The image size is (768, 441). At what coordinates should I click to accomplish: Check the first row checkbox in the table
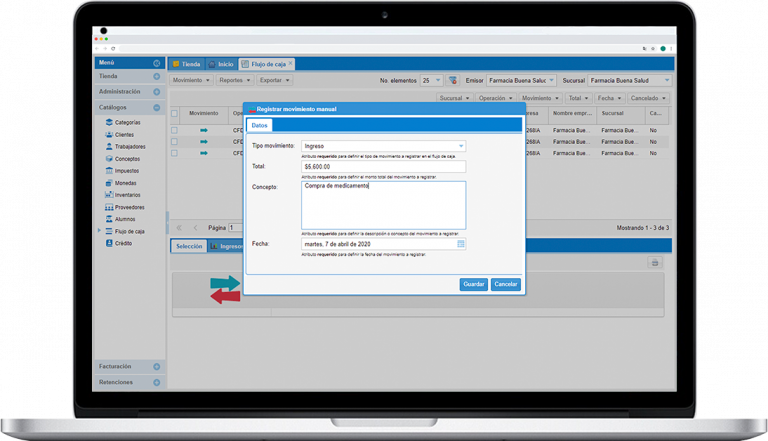[x=174, y=130]
